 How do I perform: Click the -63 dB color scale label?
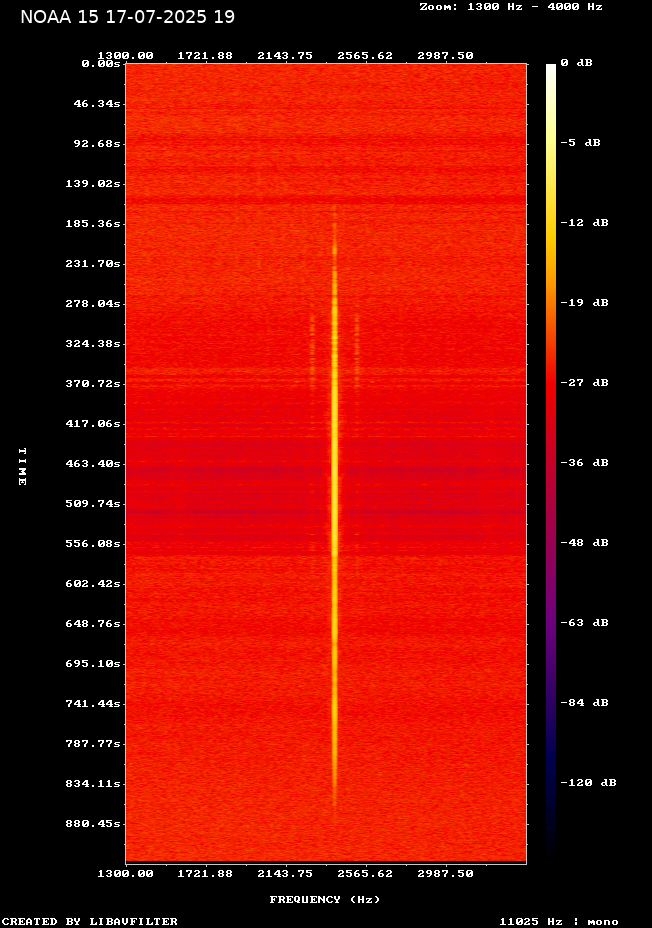[x=584, y=623]
